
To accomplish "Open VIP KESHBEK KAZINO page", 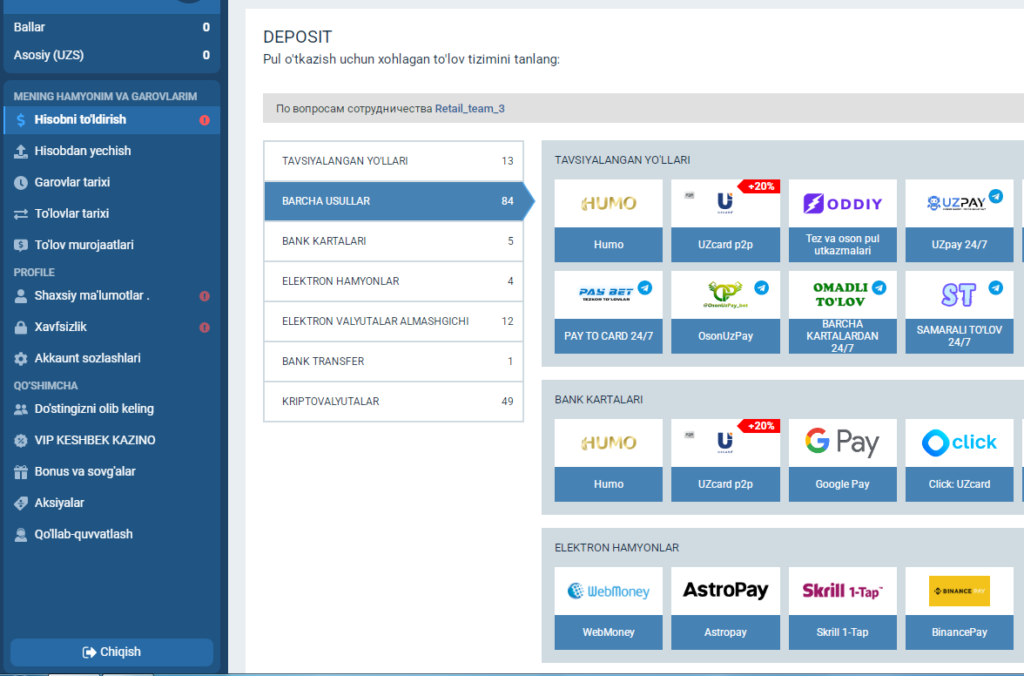I will point(95,440).
